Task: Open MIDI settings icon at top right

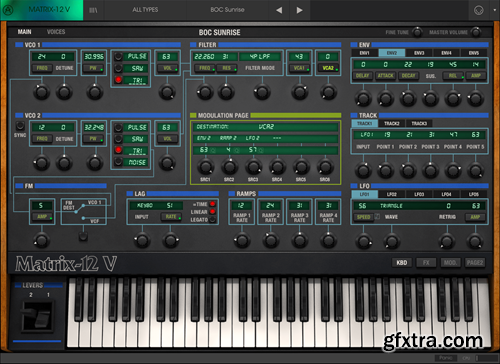Action: (x=479, y=10)
